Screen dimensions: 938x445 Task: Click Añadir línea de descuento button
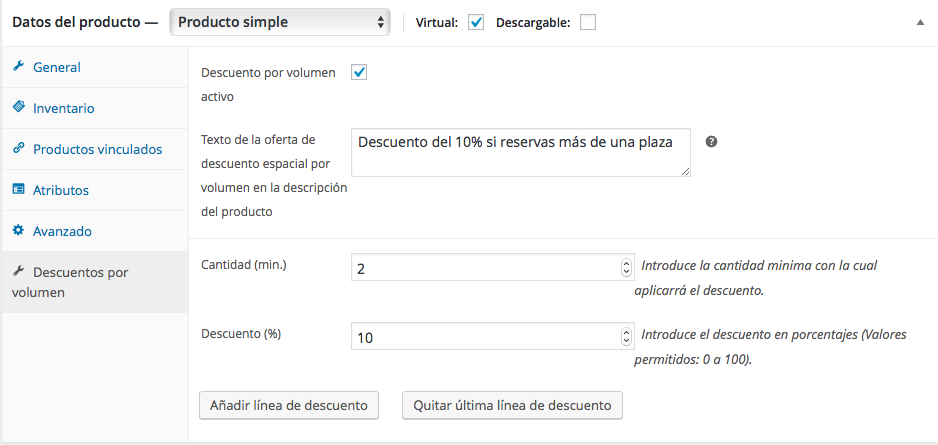[x=289, y=406]
